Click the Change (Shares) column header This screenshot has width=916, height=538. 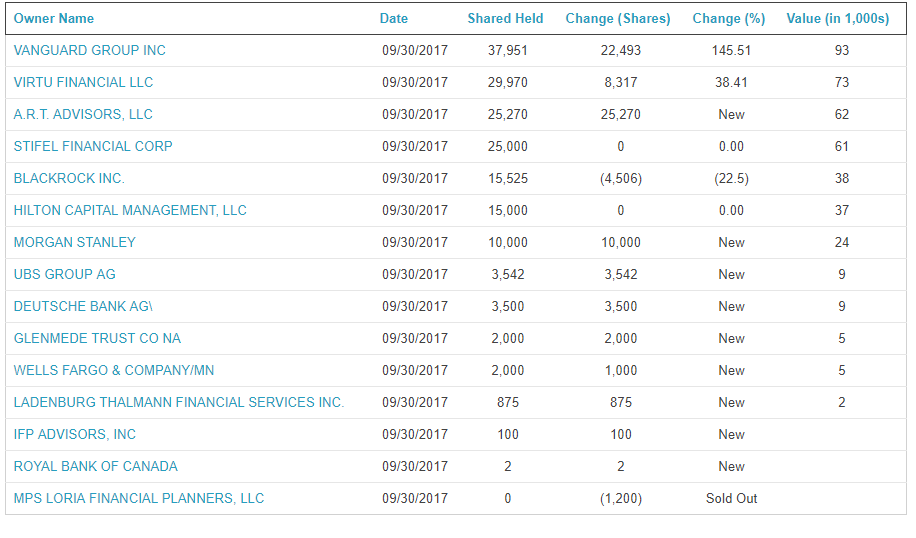tap(618, 18)
